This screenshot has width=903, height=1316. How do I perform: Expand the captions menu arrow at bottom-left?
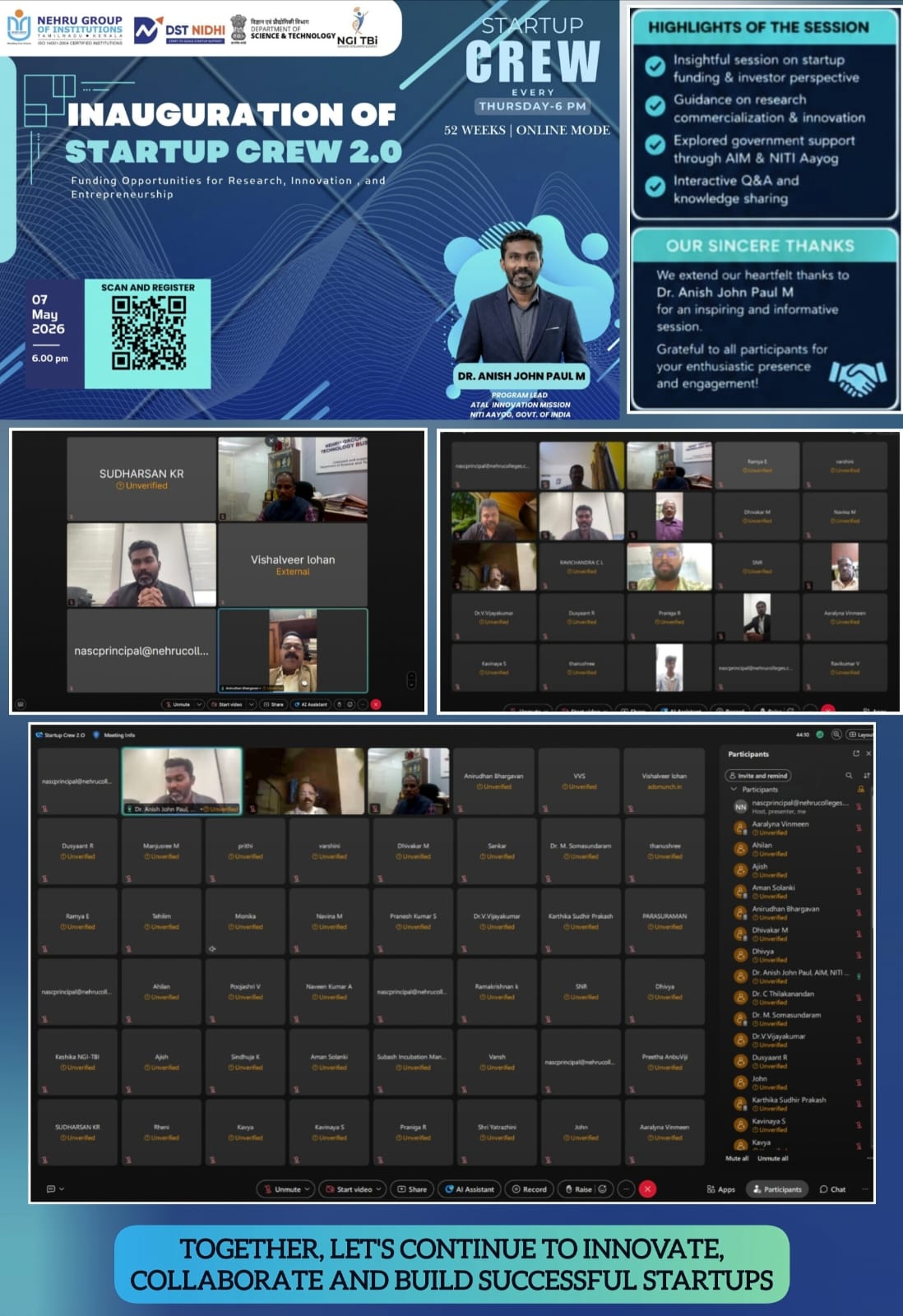click(62, 1189)
